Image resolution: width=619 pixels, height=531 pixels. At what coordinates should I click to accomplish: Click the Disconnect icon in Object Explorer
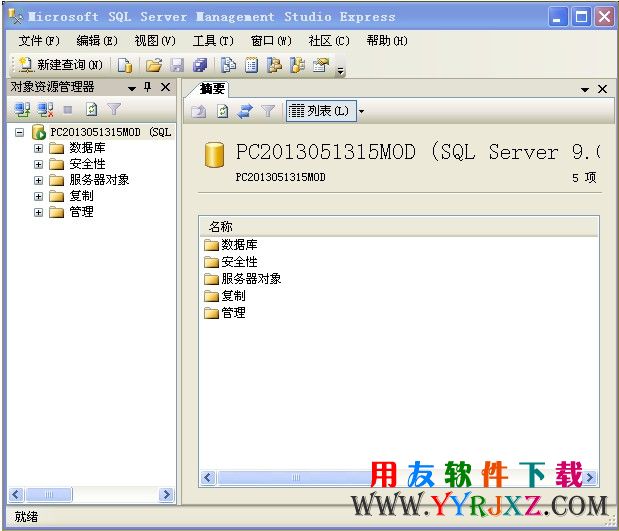(46, 109)
